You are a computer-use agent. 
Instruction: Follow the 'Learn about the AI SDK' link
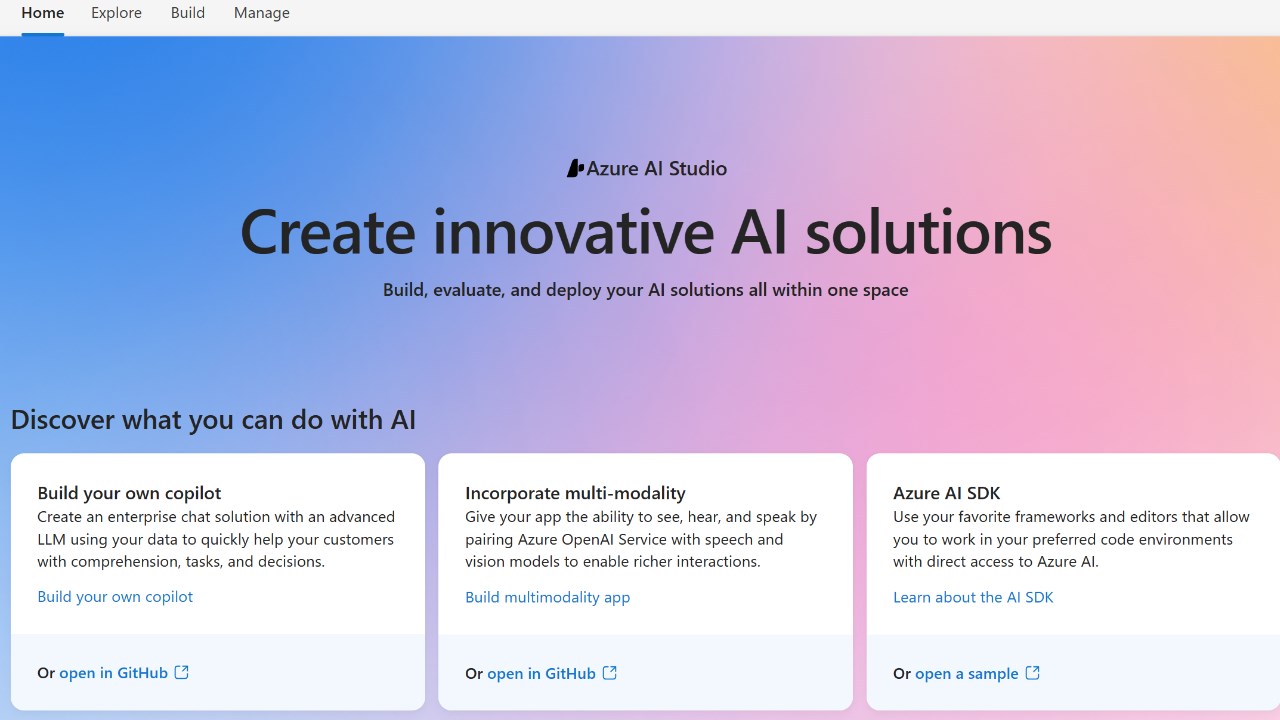coord(973,597)
